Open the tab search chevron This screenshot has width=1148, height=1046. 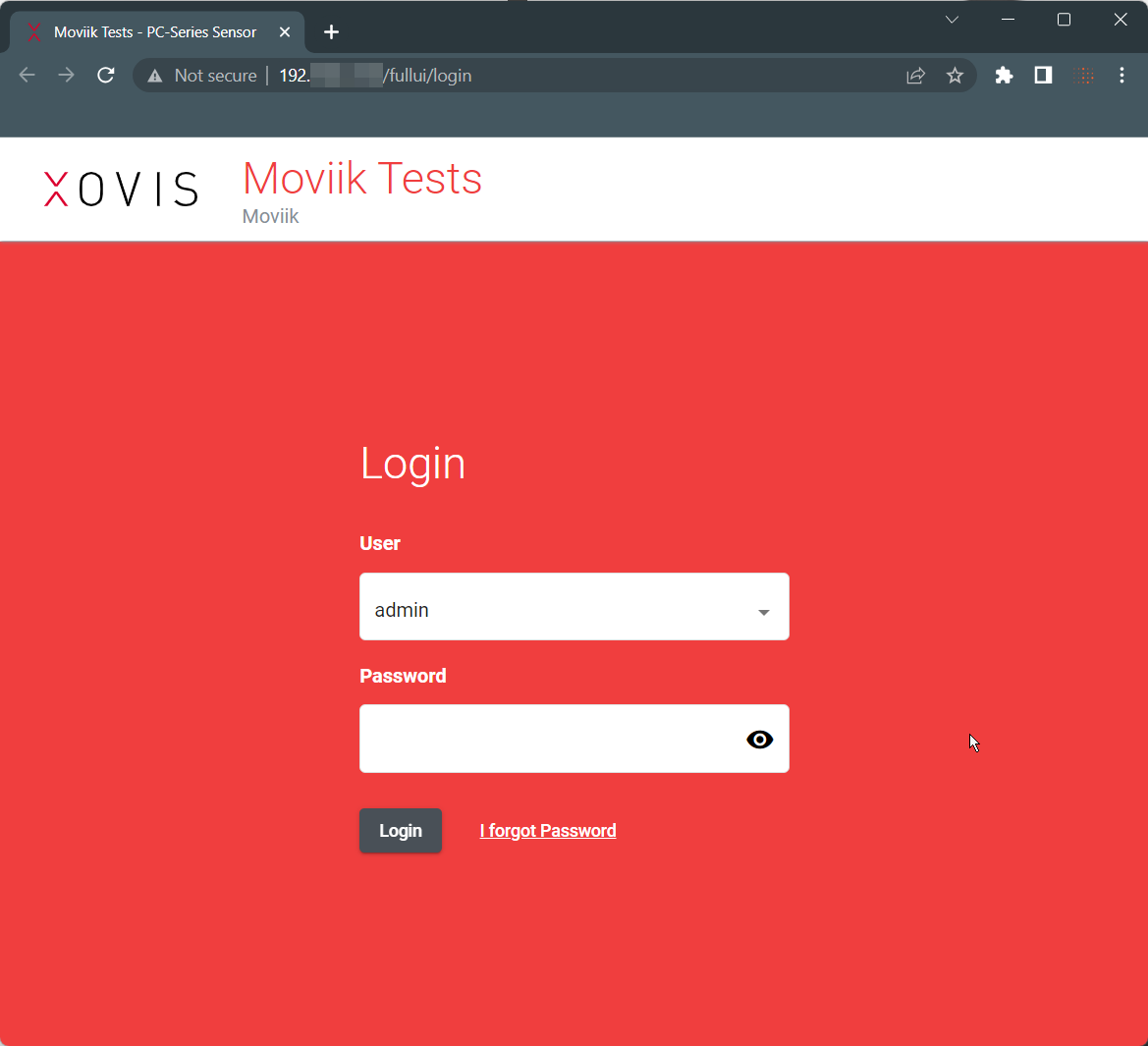952,20
